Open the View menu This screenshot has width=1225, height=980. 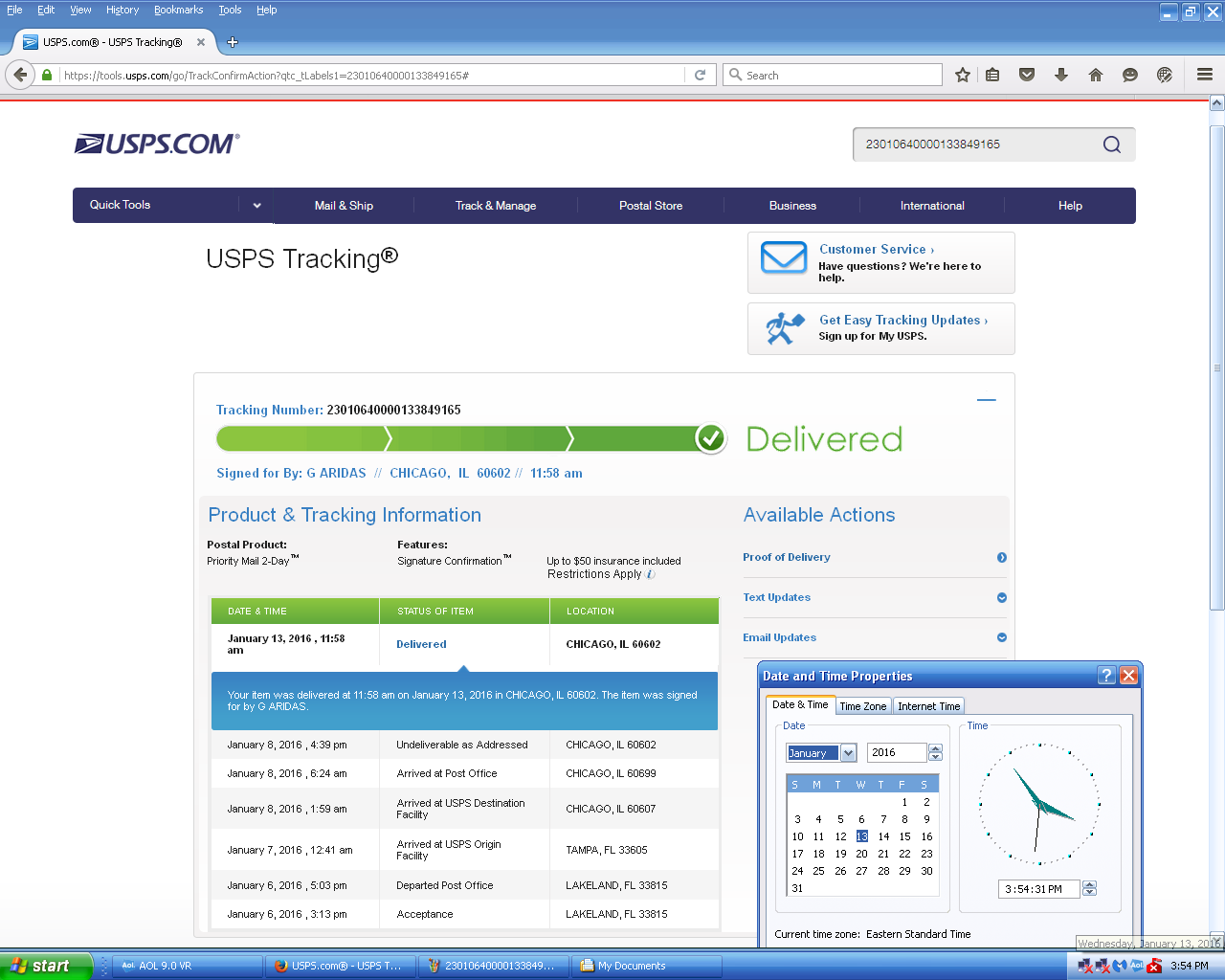click(x=80, y=10)
